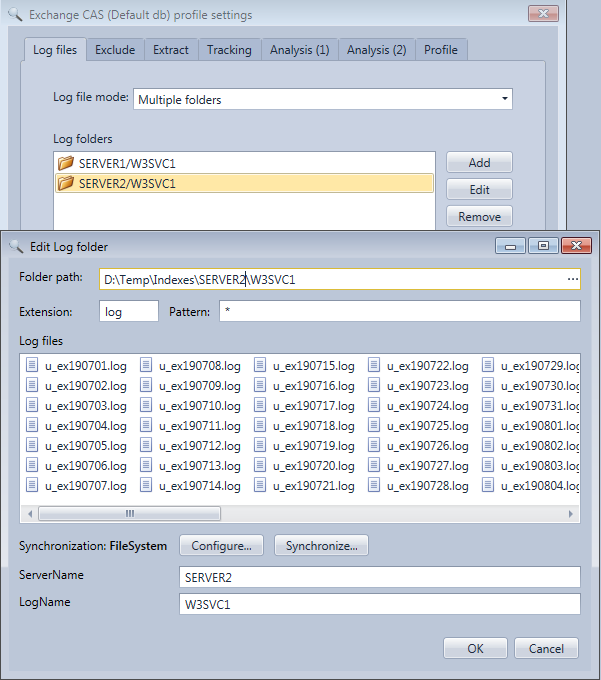The image size is (601, 680).
Task: Click the ServerName input field
Action: point(380,577)
